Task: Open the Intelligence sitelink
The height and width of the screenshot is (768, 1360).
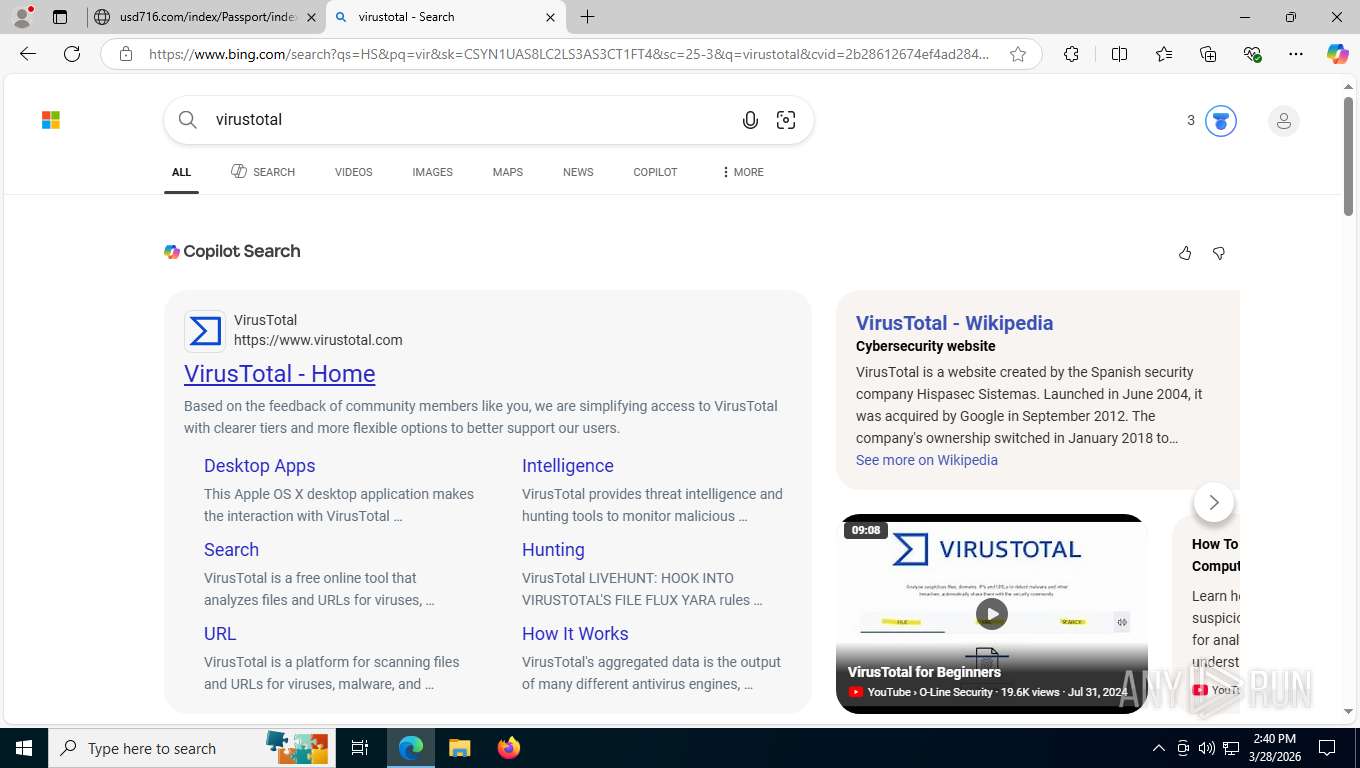Action: tap(568, 466)
